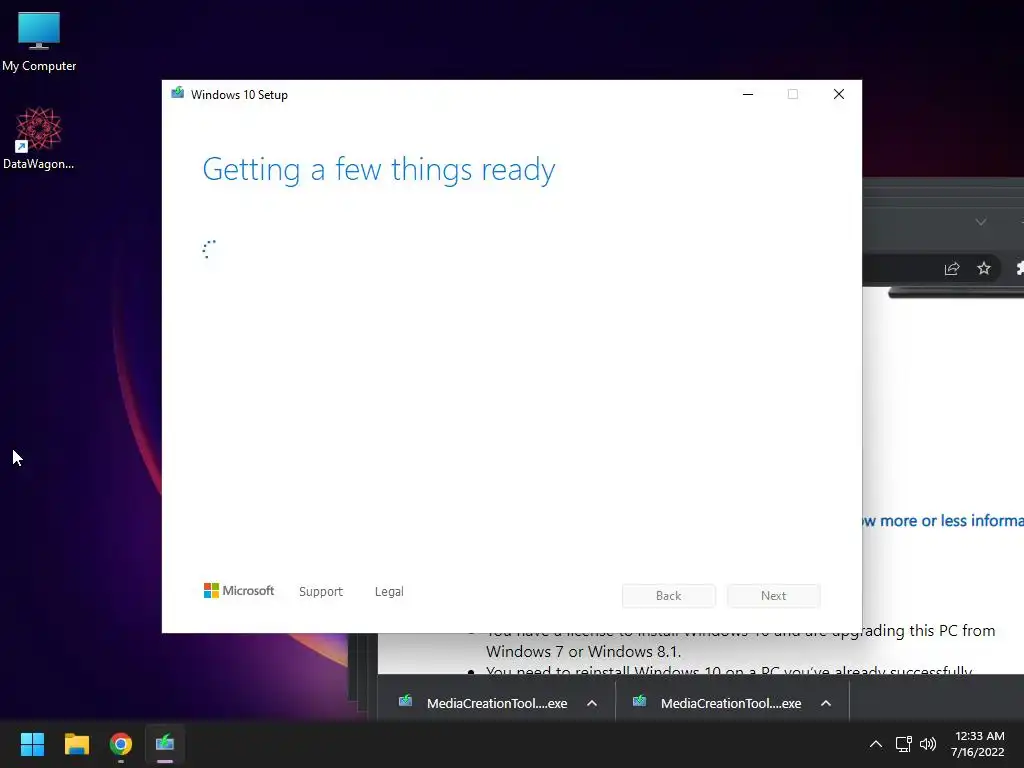The height and width of the screenshot is (768, 1024).
Task: Expand first MediaCreationTool download options arrow
Action: click(592, 703)
